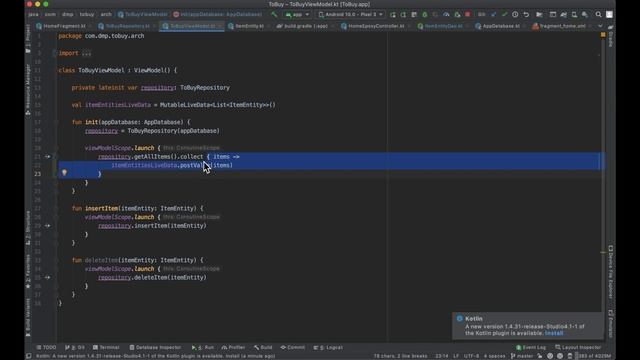Click the UTF-8 encoding status item
This screenshot has height=360, width=640.
[x=471, y=356]
